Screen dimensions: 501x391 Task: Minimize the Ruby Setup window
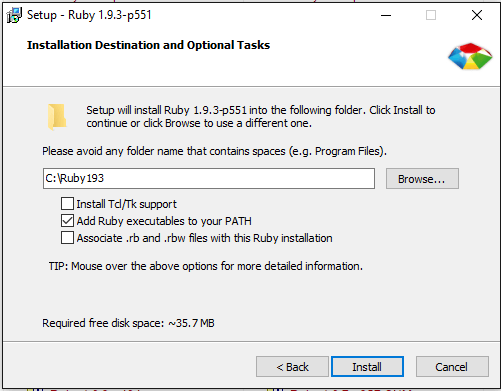(386, 15)
